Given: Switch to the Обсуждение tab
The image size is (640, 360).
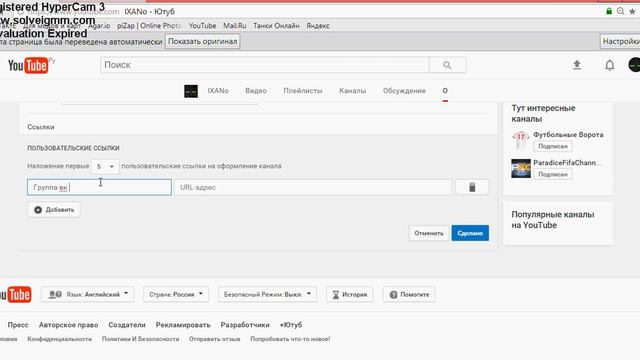Looking at the screenshot, I should tap(404, 91).
